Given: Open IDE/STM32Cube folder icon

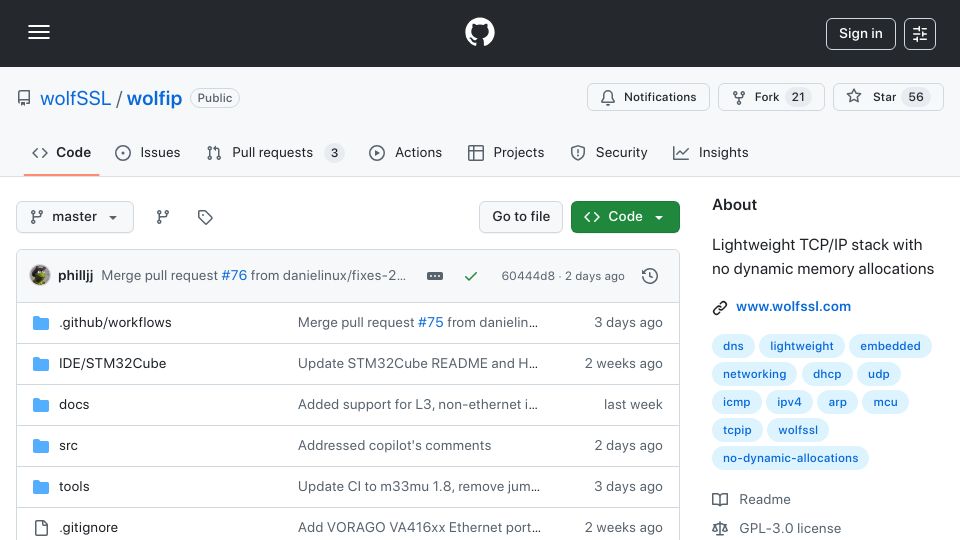Looking at the screenshot, I should (x=41, y=364).
